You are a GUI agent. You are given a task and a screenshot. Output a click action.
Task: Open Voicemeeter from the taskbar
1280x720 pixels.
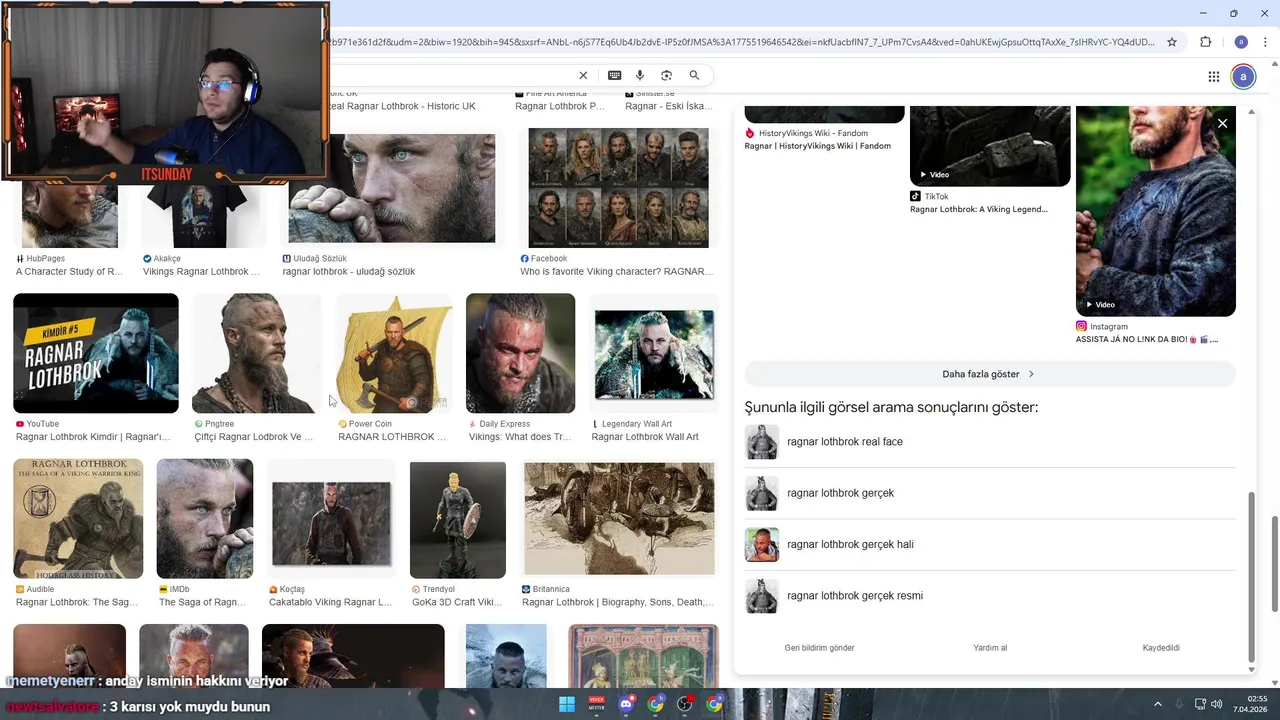[x=597, y=704]
